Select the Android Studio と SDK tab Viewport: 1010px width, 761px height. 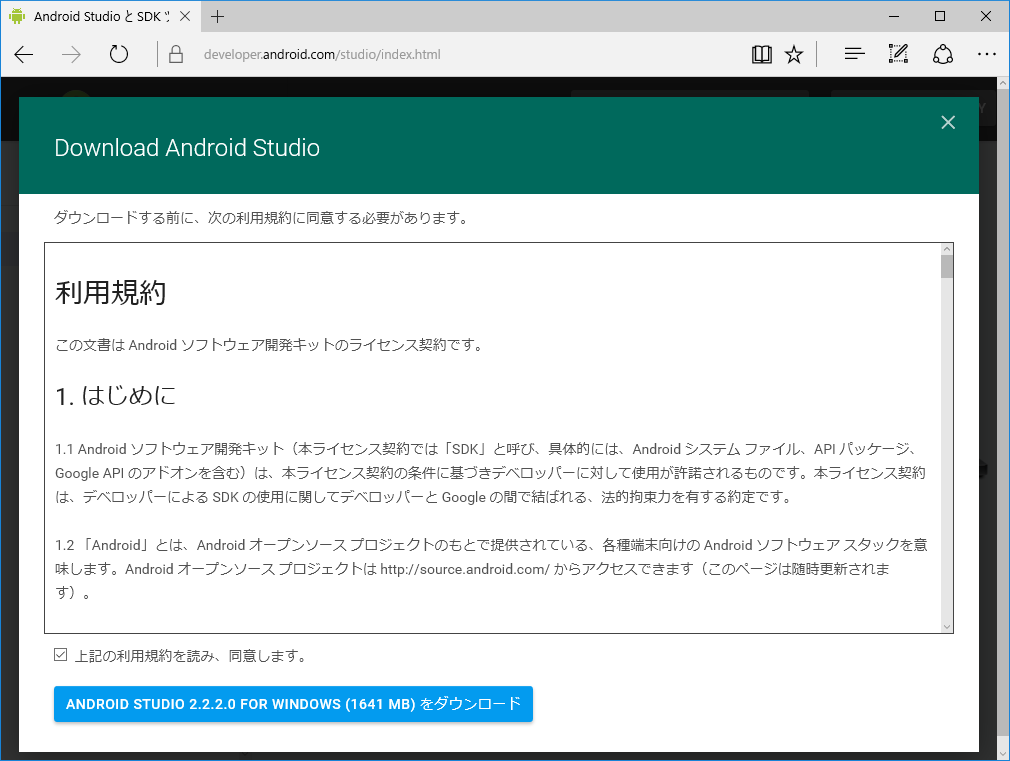[101, 16]
